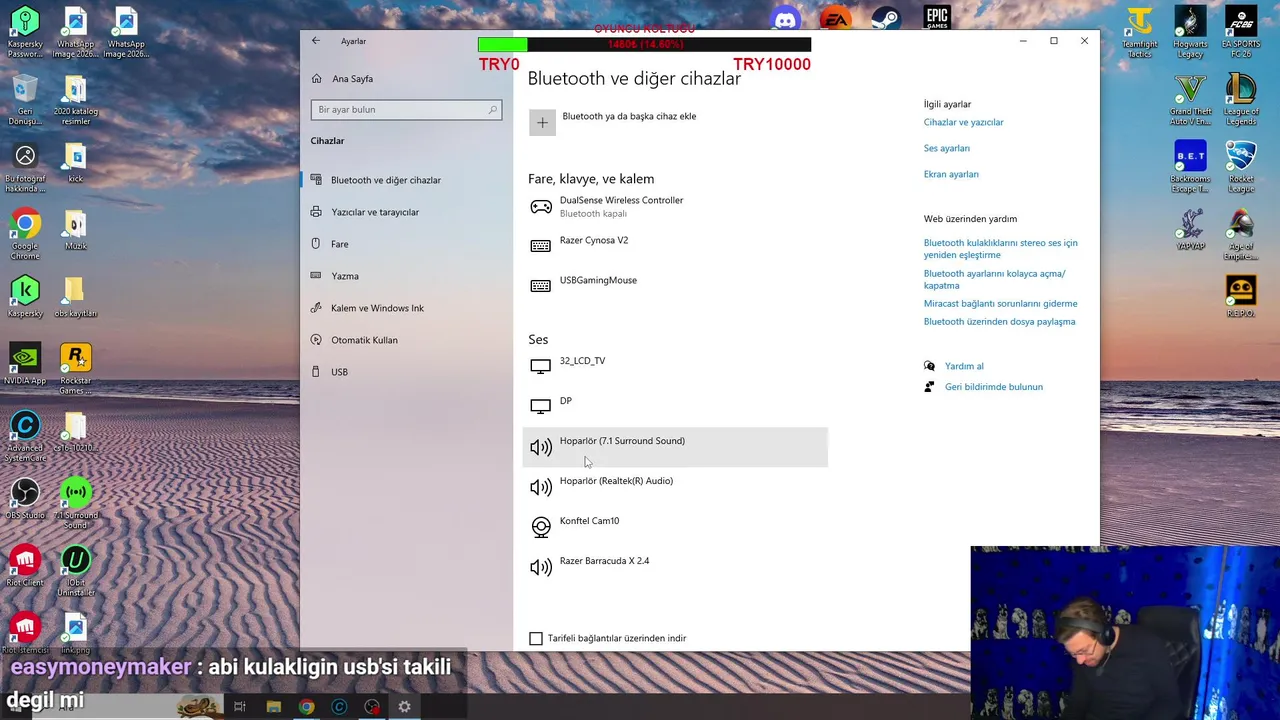This screenshot has height=720, width=1280.
Task: Open Ses ayarları link
Action: [947, 148]
